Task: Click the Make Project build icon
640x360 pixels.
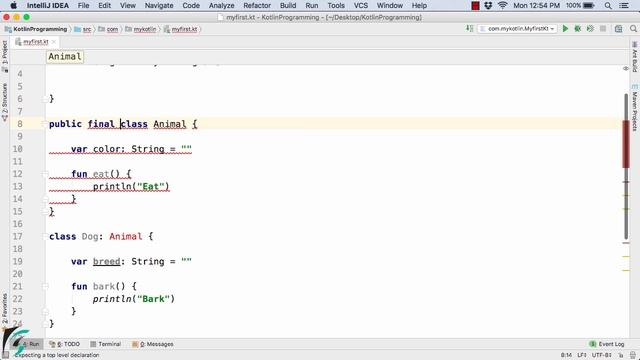Action: [x=470, y=29]
